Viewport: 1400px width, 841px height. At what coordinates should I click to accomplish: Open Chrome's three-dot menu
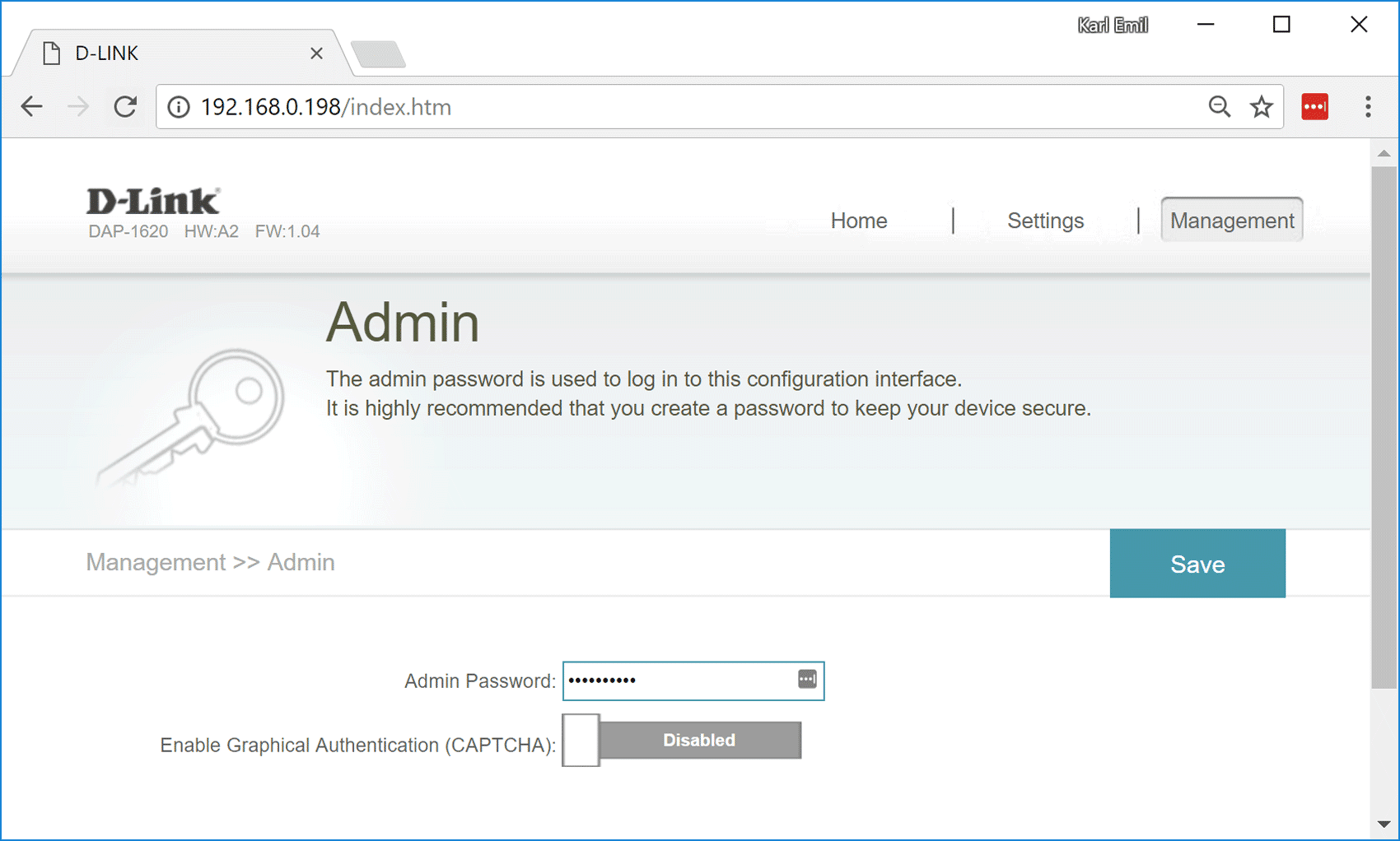pyautogui.click(x=1368, y=107)
